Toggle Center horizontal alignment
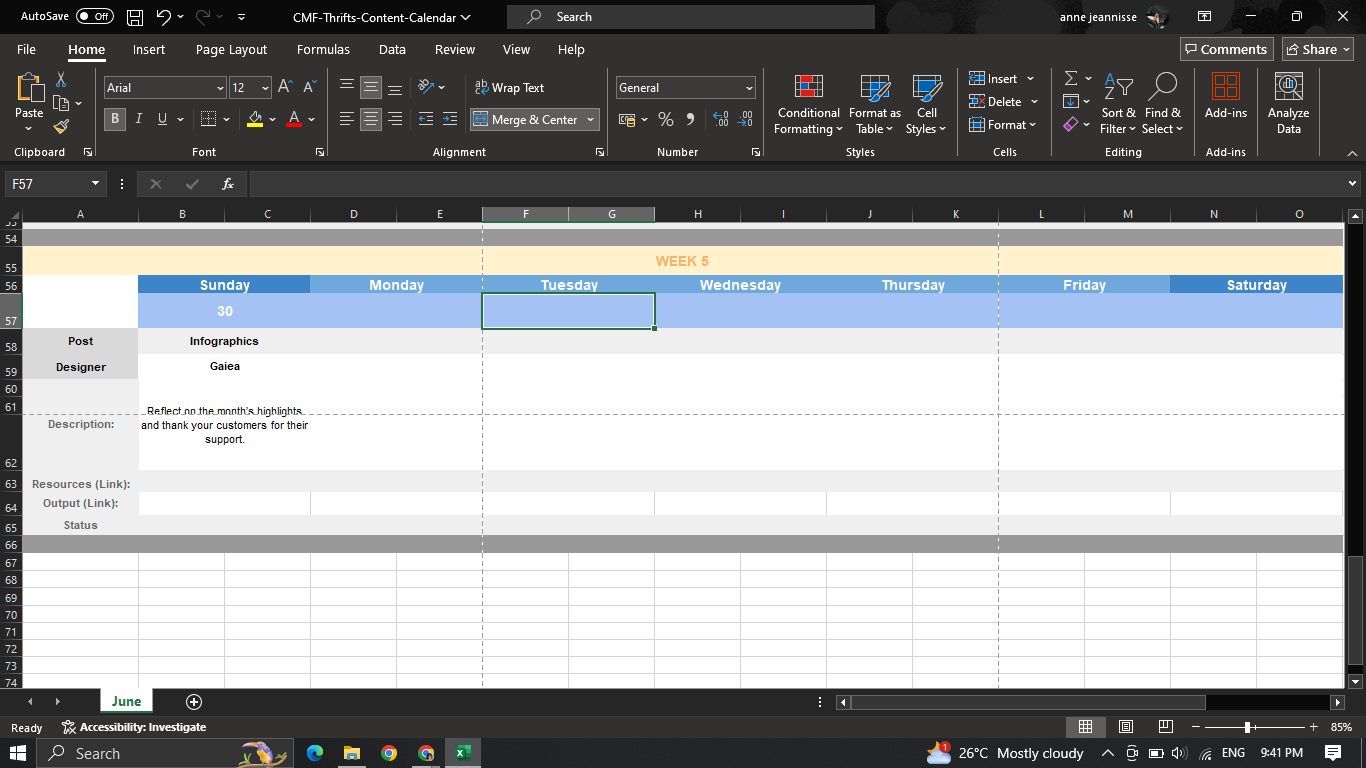Viewport: 1366px width, 768px height. 371,119
